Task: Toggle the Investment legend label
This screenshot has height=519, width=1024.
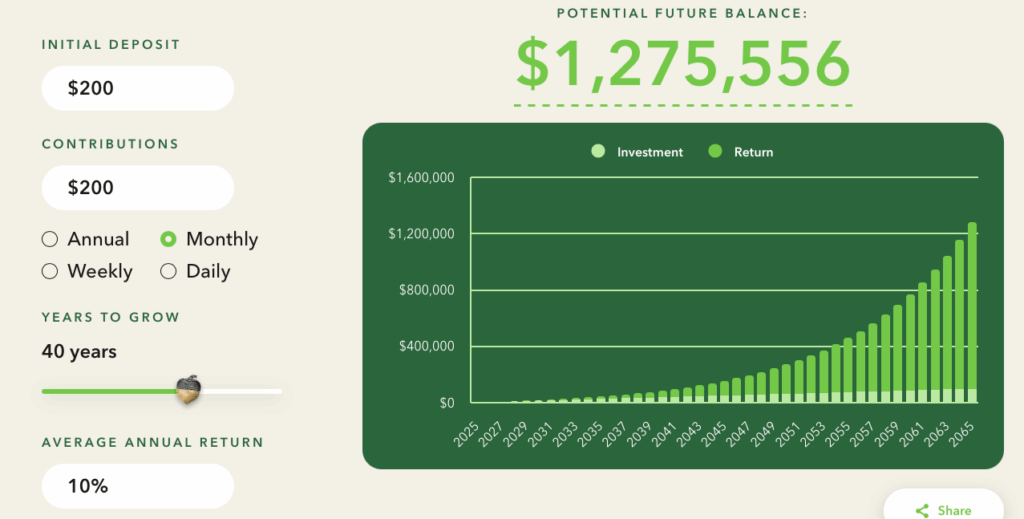Action: tap(650, 152)
